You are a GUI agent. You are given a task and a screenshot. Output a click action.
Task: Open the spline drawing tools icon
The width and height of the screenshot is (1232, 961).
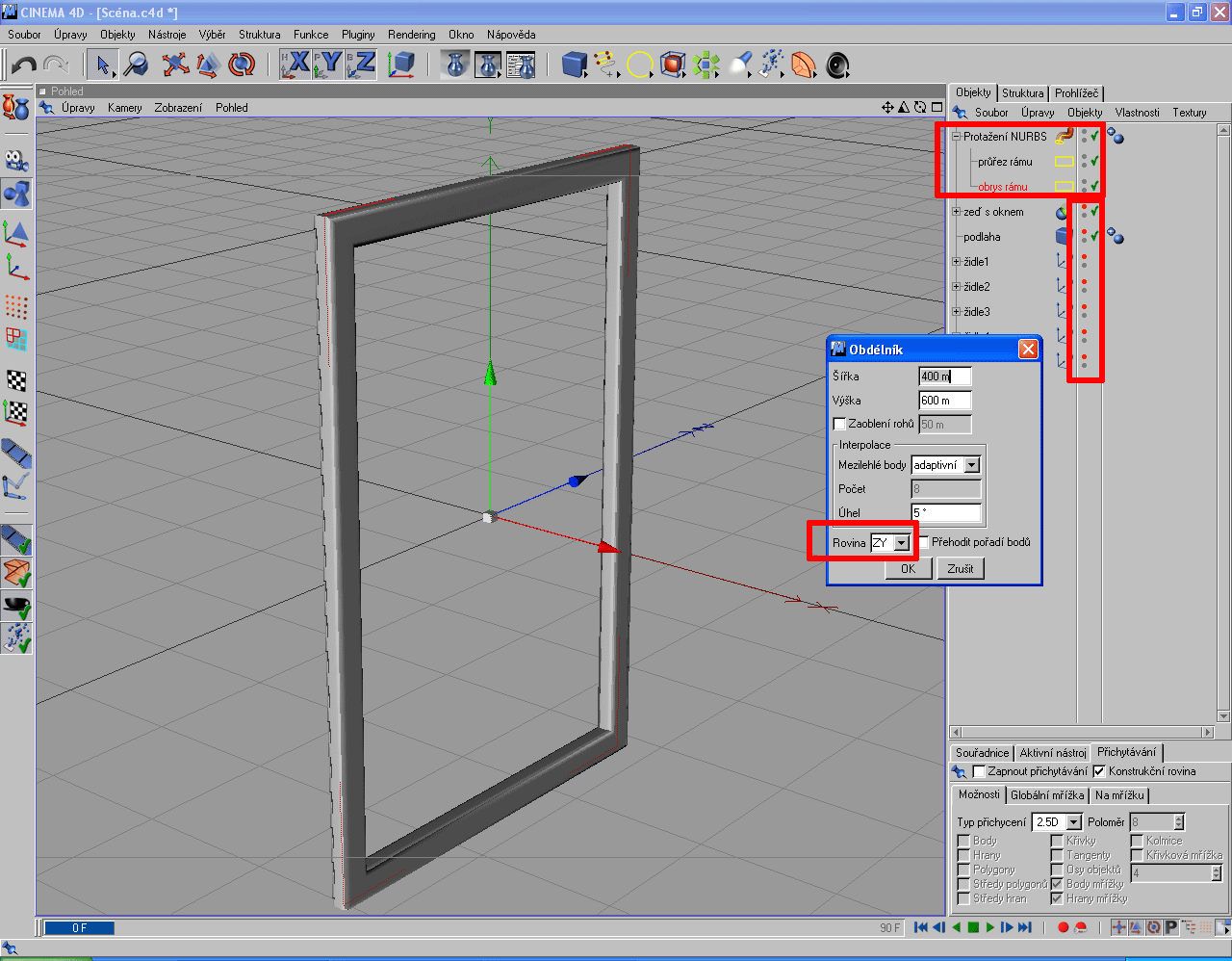606,65
